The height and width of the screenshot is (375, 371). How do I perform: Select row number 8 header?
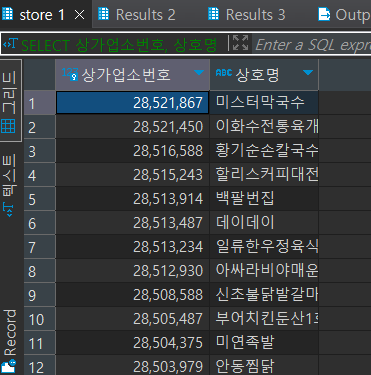pos(39,271)
